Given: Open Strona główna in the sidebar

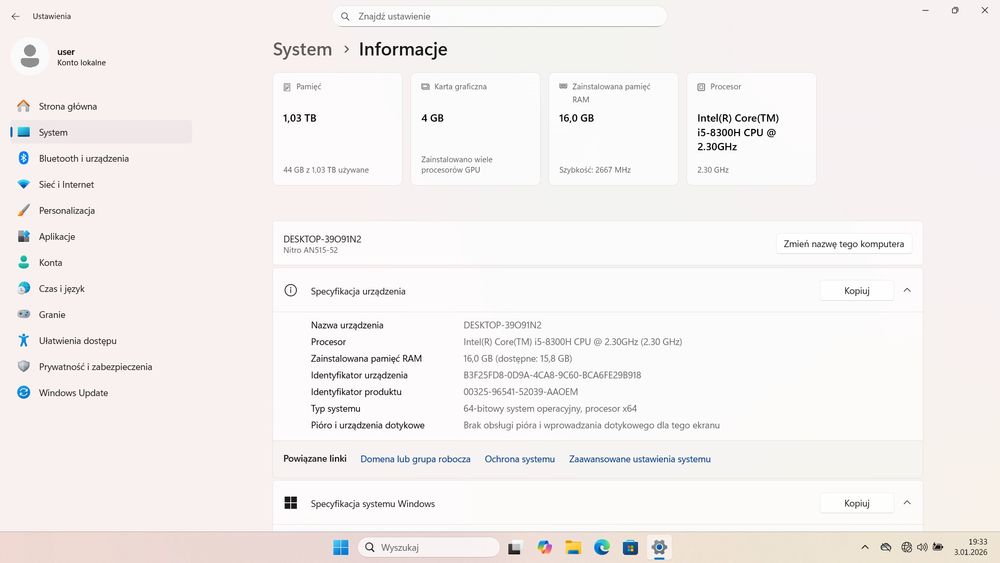Looking at the screenshot, I should (101, 106).
